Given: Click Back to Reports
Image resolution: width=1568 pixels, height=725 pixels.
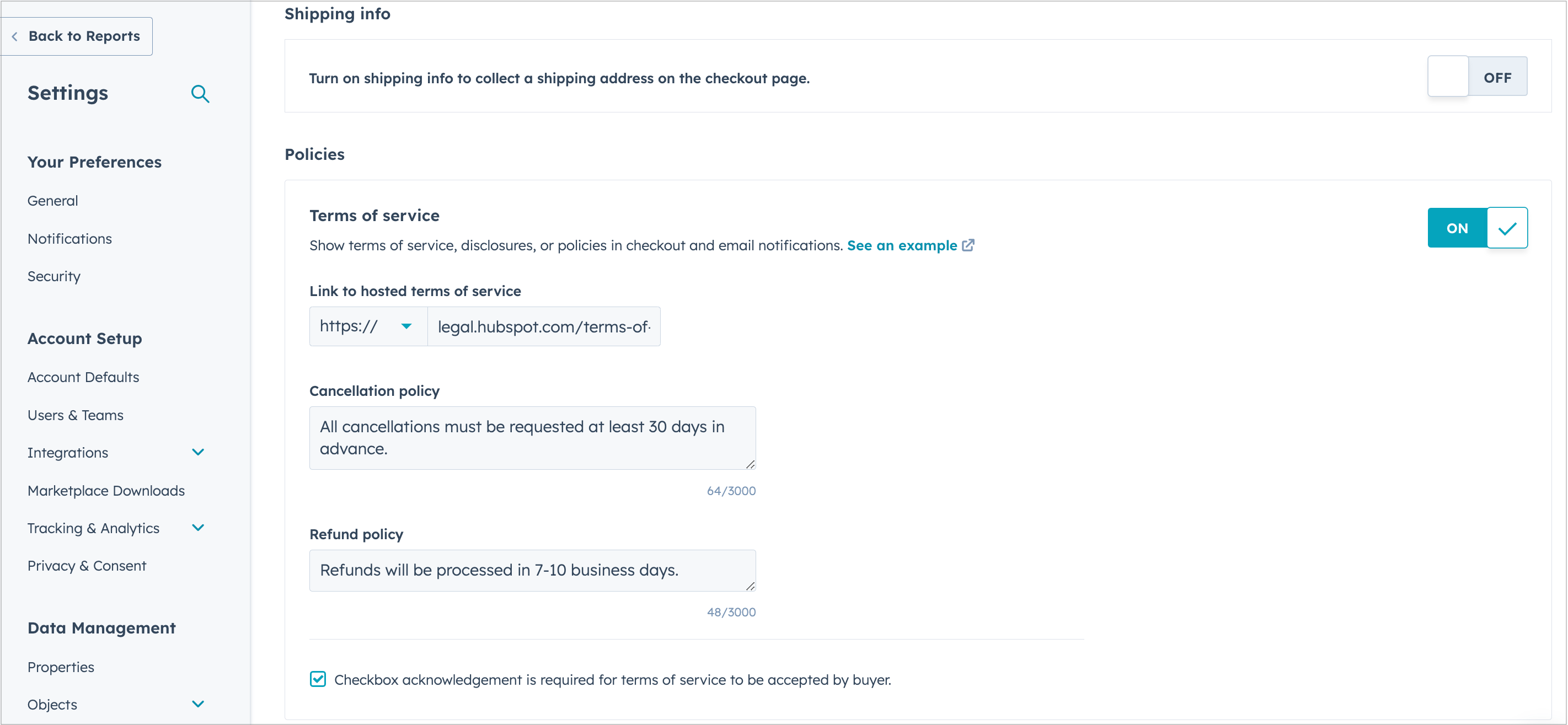Looking at the screenshot, I should [83, 36].
